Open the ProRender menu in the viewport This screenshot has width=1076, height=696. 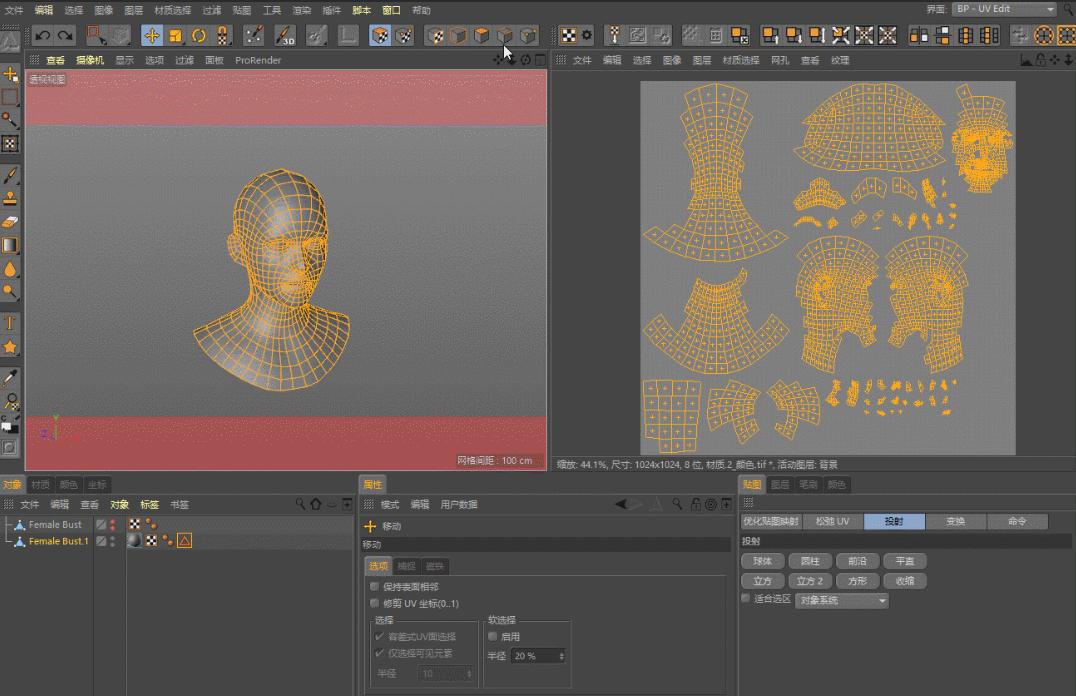(258, 60)
